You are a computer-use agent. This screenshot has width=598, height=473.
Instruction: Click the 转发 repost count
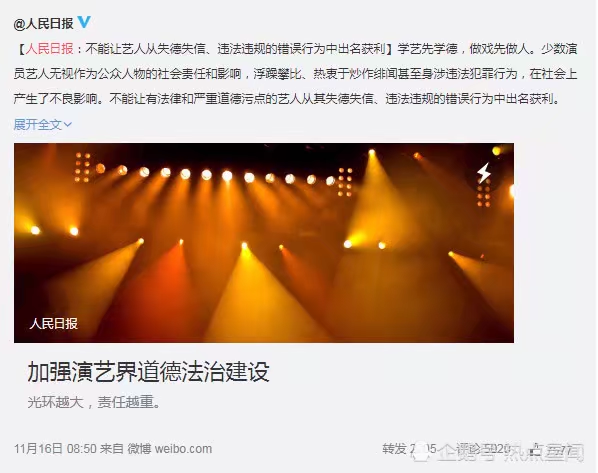pos(410,449)
